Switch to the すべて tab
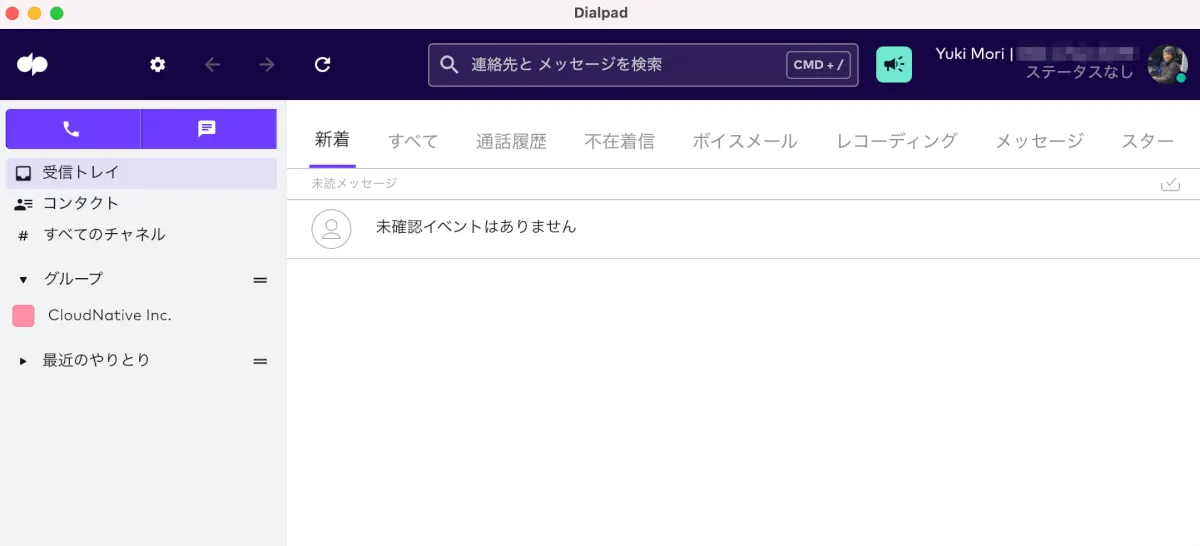Screen dimensions: 1200x546 (x=413, y=141)
